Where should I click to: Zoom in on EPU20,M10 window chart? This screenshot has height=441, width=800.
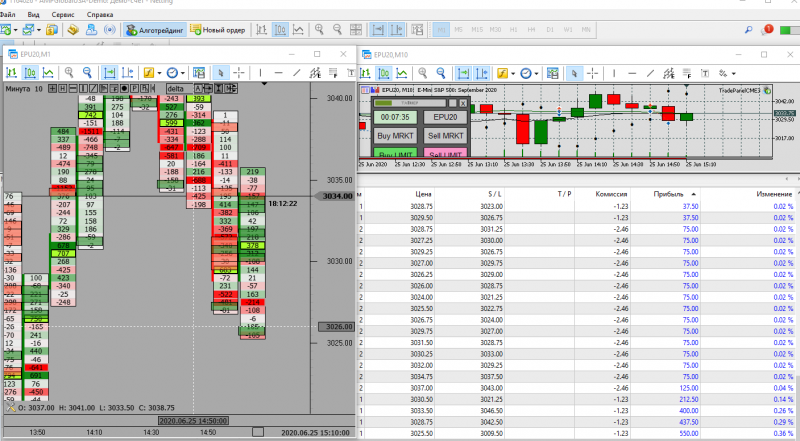point(422,74)
